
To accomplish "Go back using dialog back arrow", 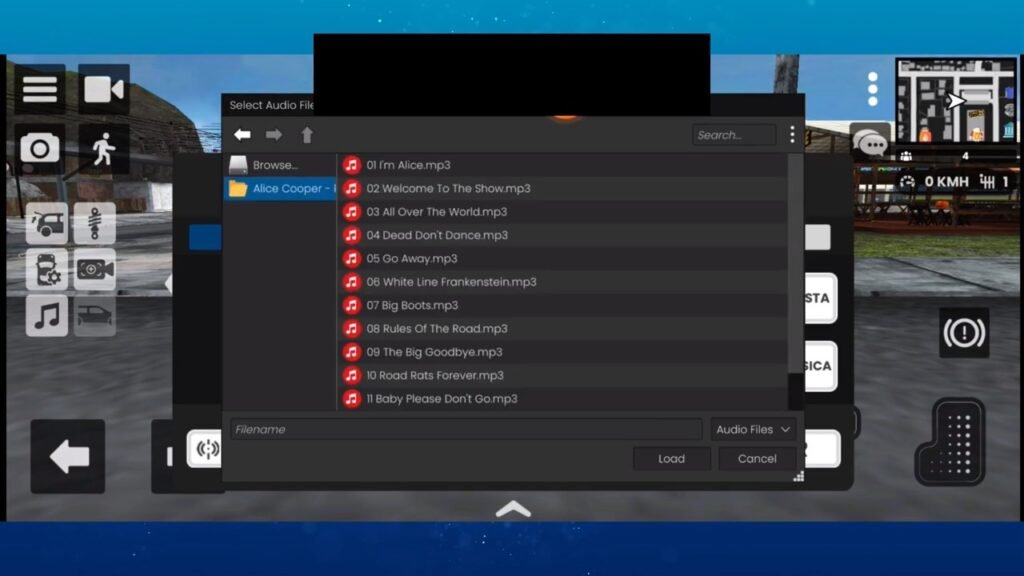I will pyautogui.click(x=242, y=135).
